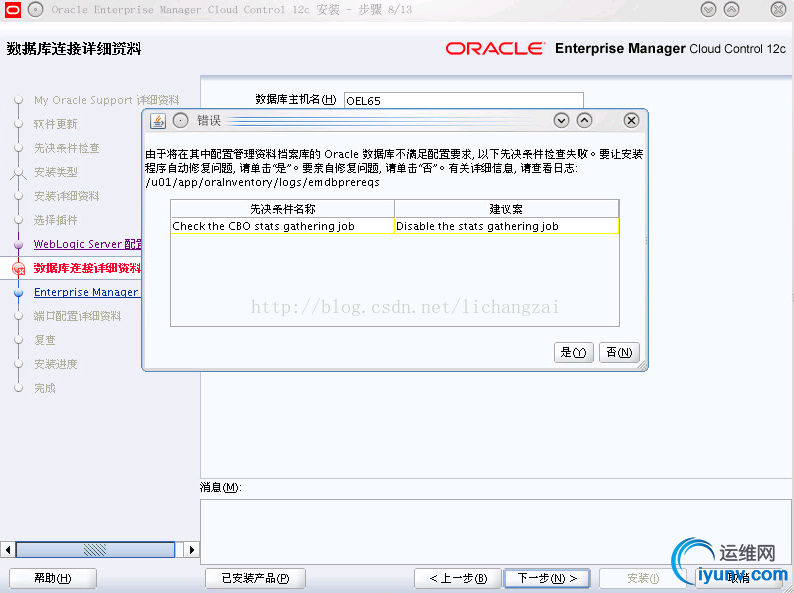Select the 'Check the CBO stats gathering job' cell
This screenshot has height=593, width=794.
(283, 226)
